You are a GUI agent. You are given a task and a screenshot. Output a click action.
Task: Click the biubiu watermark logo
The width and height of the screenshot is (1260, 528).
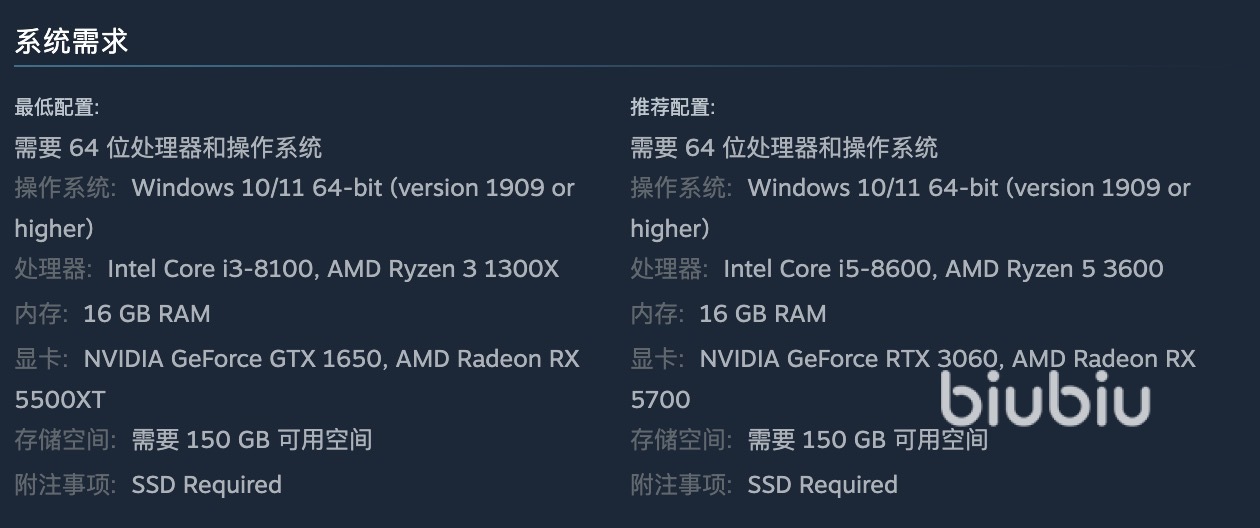point(1045,400)
